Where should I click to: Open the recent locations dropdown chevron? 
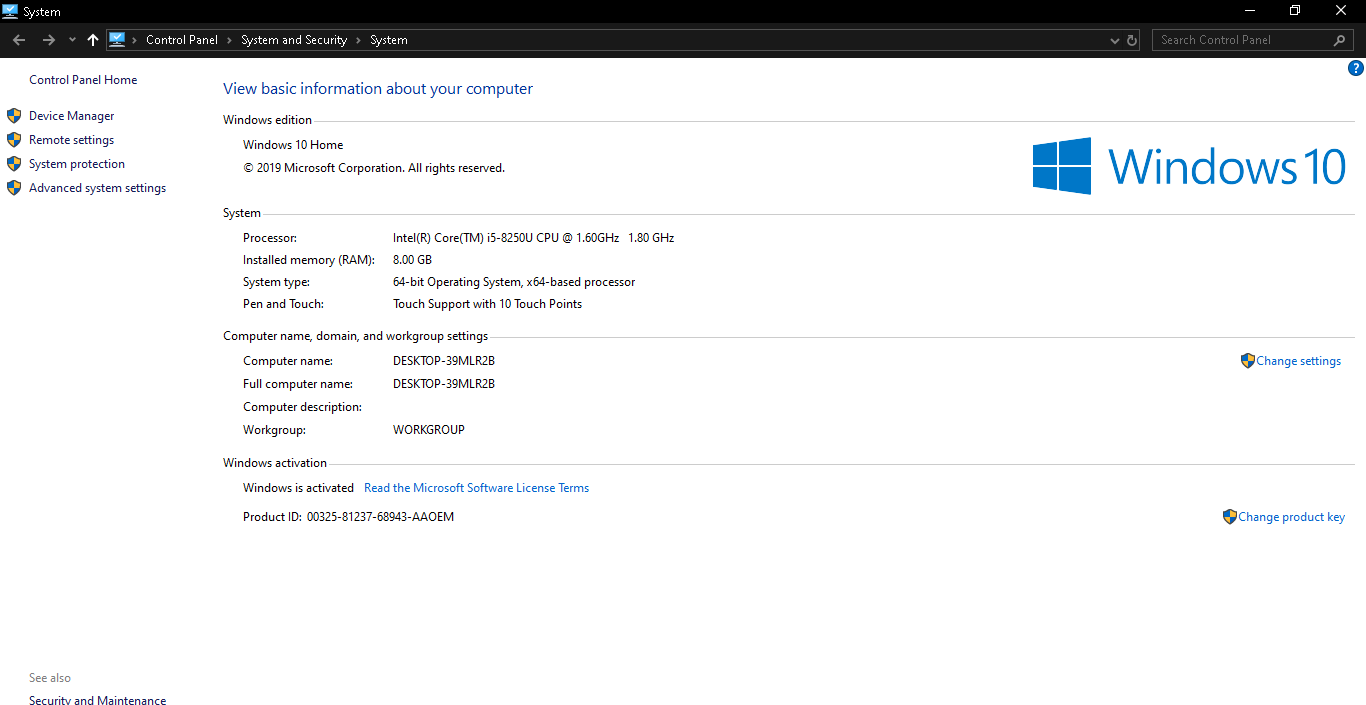tap(72, 40)
